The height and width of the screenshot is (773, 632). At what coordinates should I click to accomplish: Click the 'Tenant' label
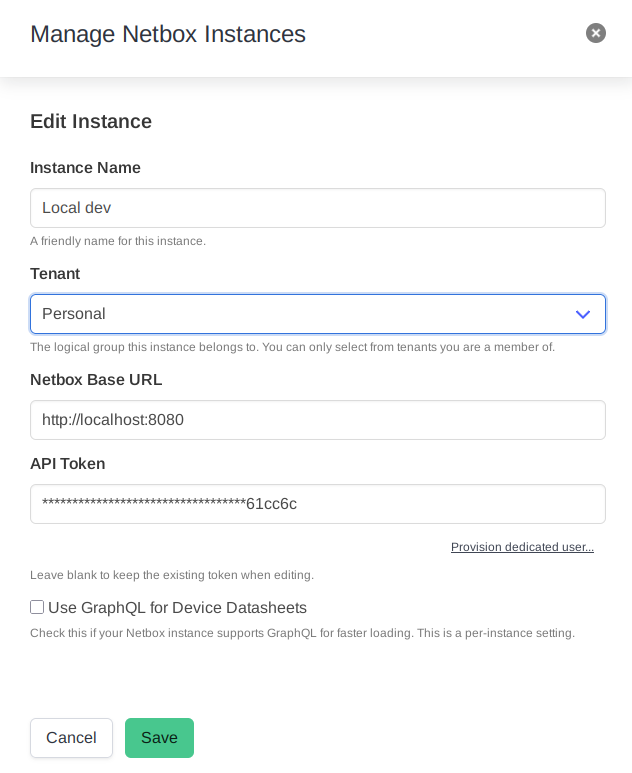click(x=55, y=274)
